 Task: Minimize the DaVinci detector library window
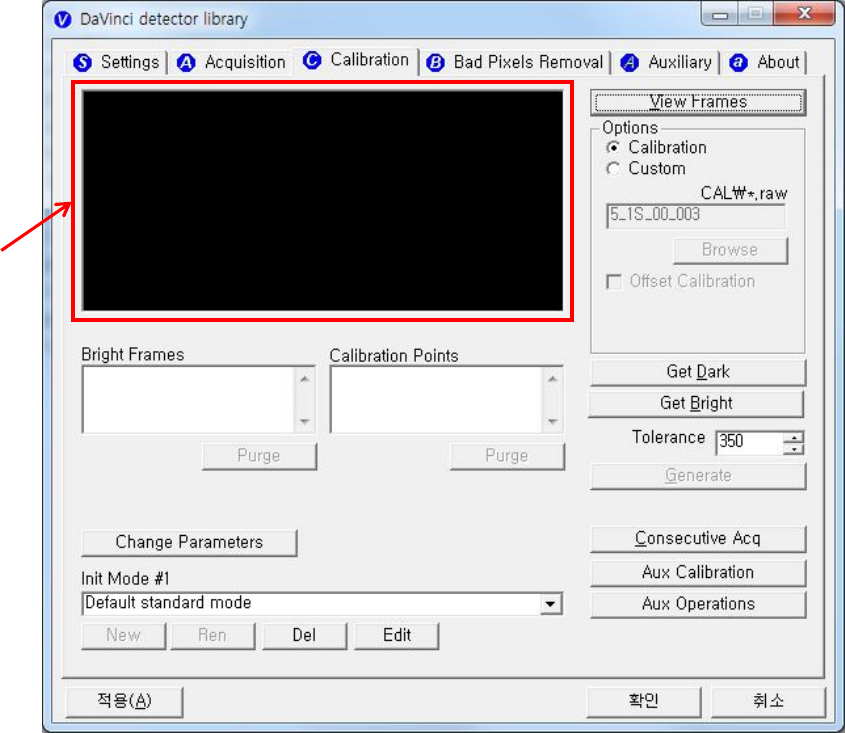[x=720, y=14]
